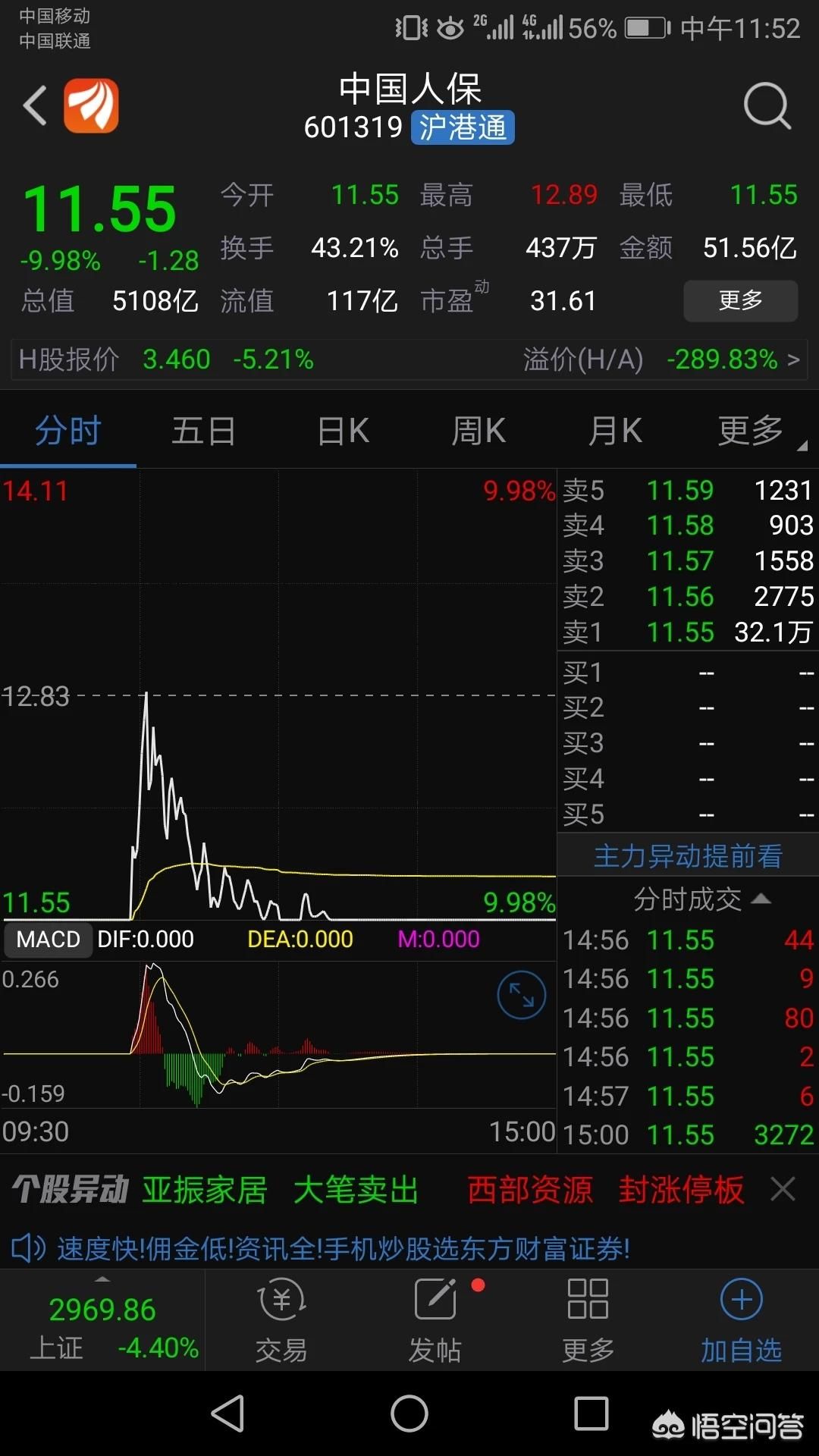Tap 西部资源 封涨停板 alert
This screenshot has width=819, height=1456.
click(x=606, y=1189)
